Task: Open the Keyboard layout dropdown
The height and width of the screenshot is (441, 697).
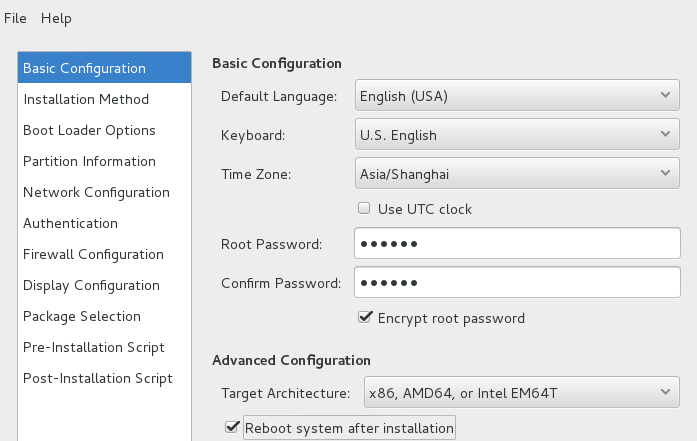Action: (x=517, y=134)
